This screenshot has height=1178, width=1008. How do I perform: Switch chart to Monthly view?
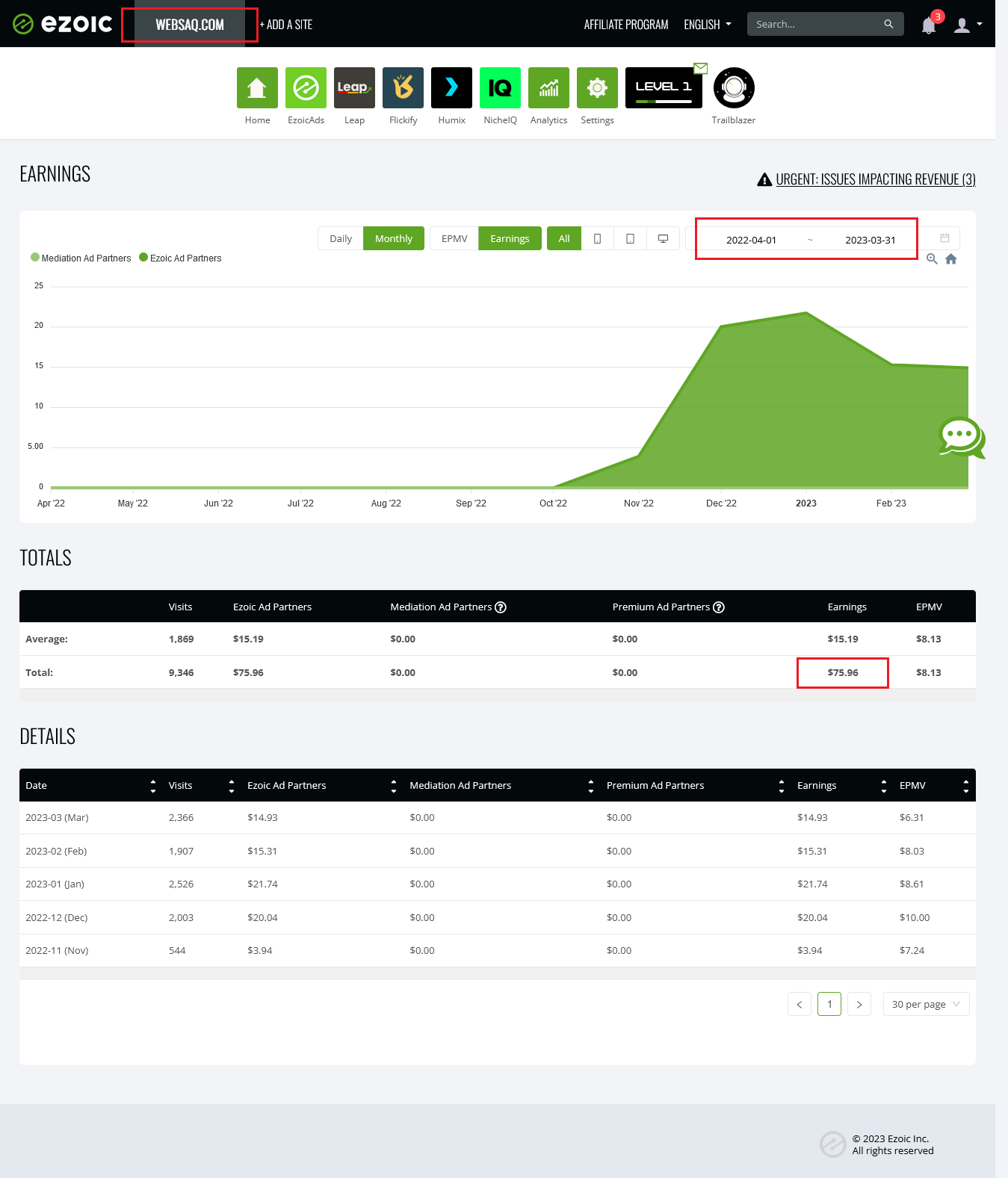(393, 238)
